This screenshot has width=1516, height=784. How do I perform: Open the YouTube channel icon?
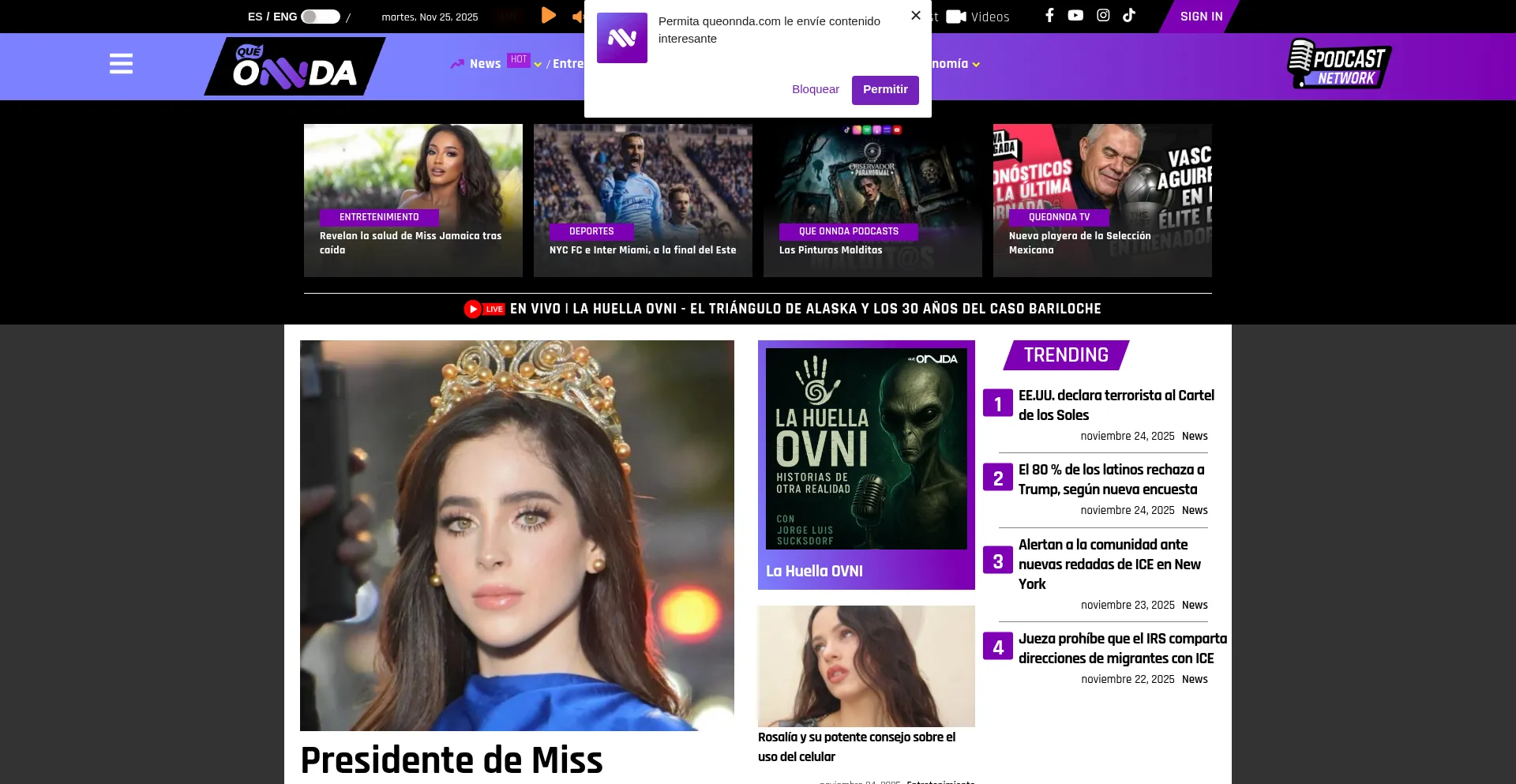(1075, 16)
